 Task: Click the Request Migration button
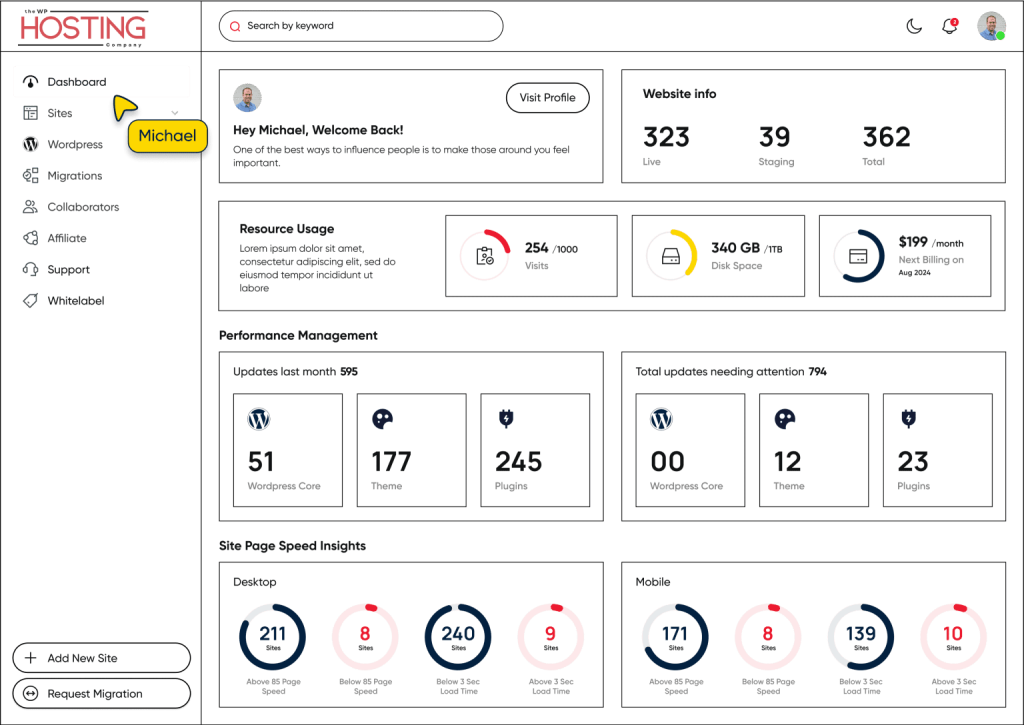click(101, 693)
